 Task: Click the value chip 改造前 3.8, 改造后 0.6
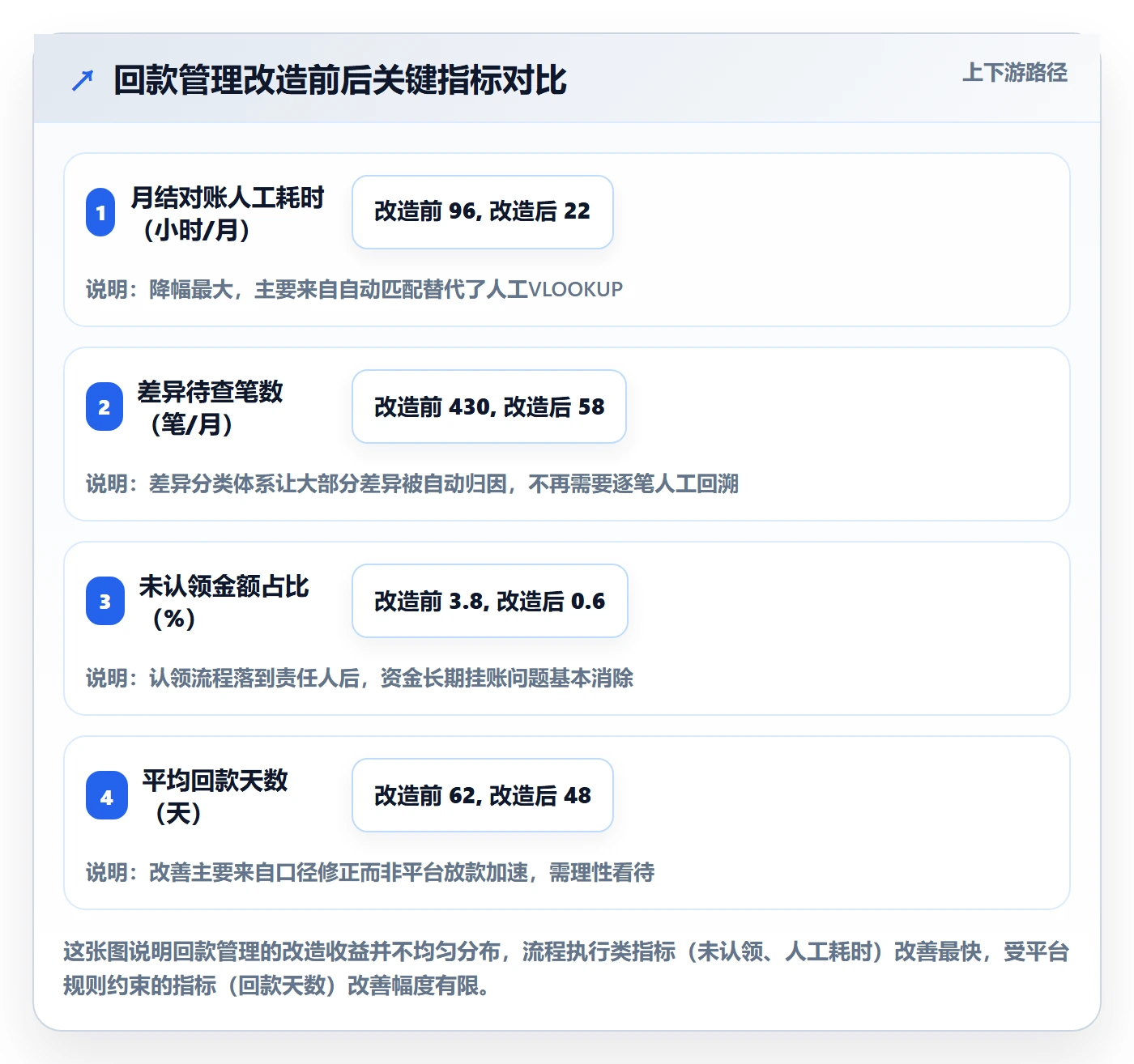(x=490, y=601)
